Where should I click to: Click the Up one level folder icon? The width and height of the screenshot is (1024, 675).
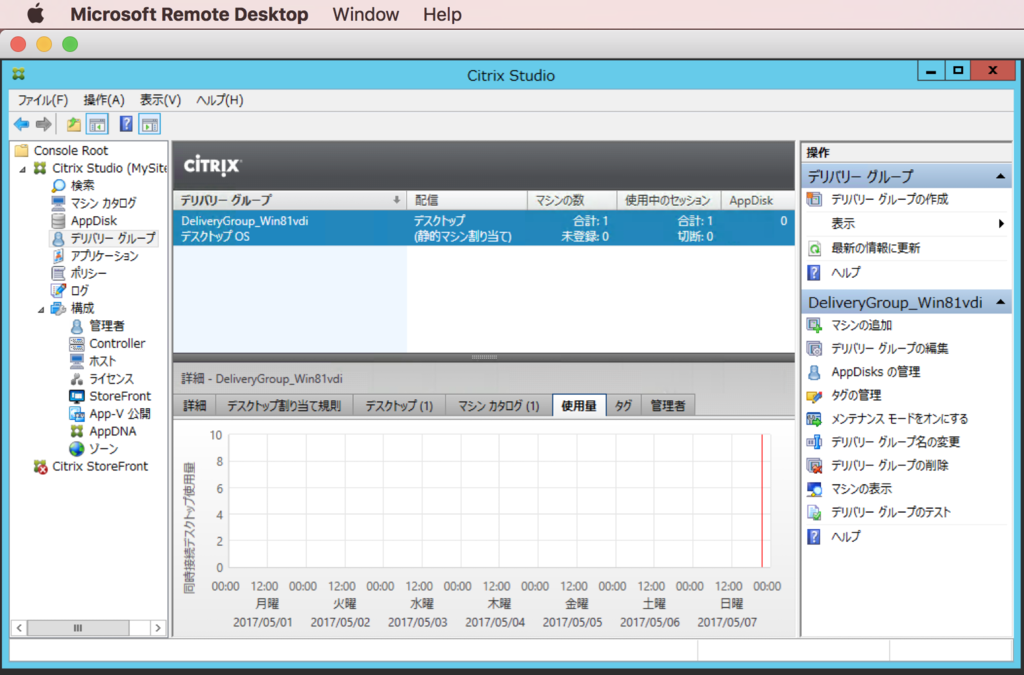click(74, 124)
